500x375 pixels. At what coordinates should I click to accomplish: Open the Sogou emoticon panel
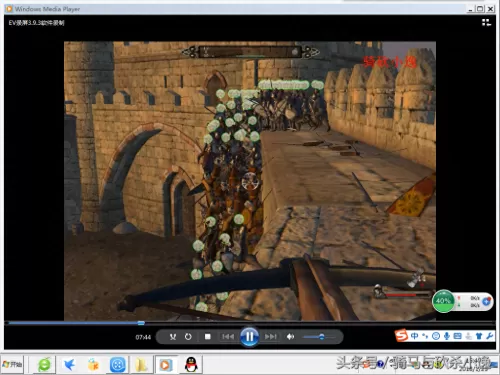coord(436,336)
